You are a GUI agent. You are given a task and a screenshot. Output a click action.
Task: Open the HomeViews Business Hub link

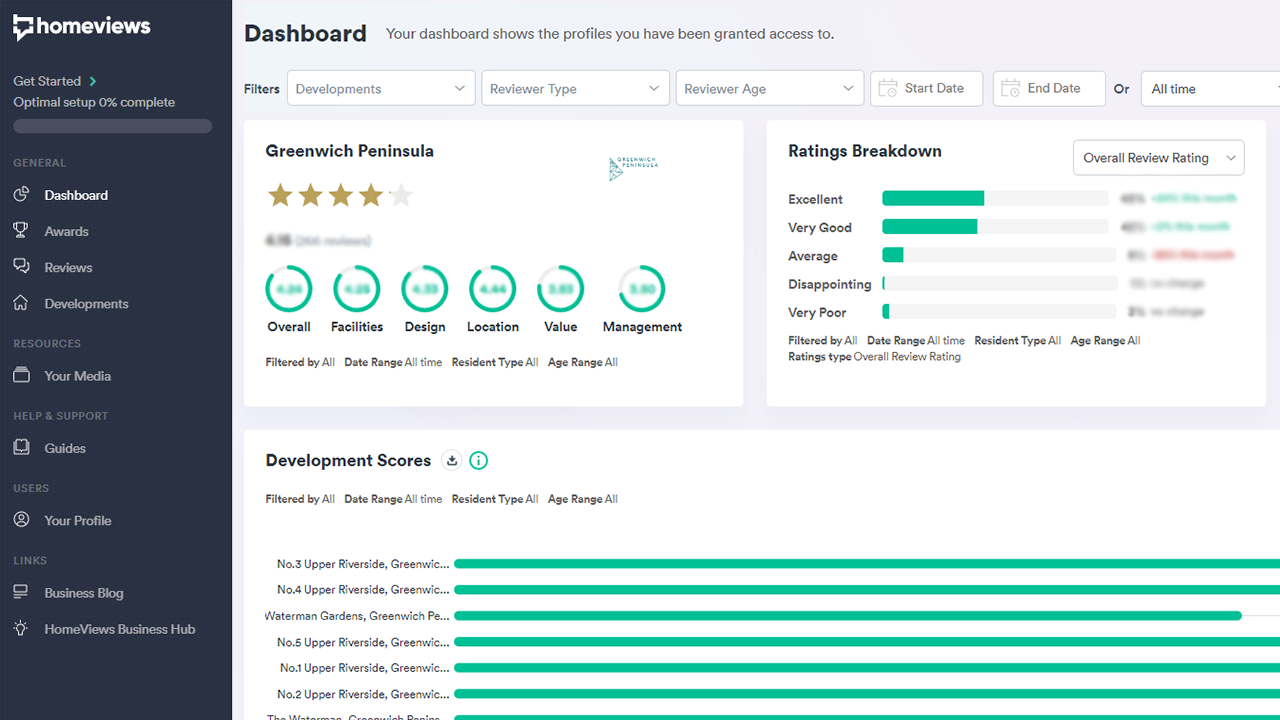120,629
